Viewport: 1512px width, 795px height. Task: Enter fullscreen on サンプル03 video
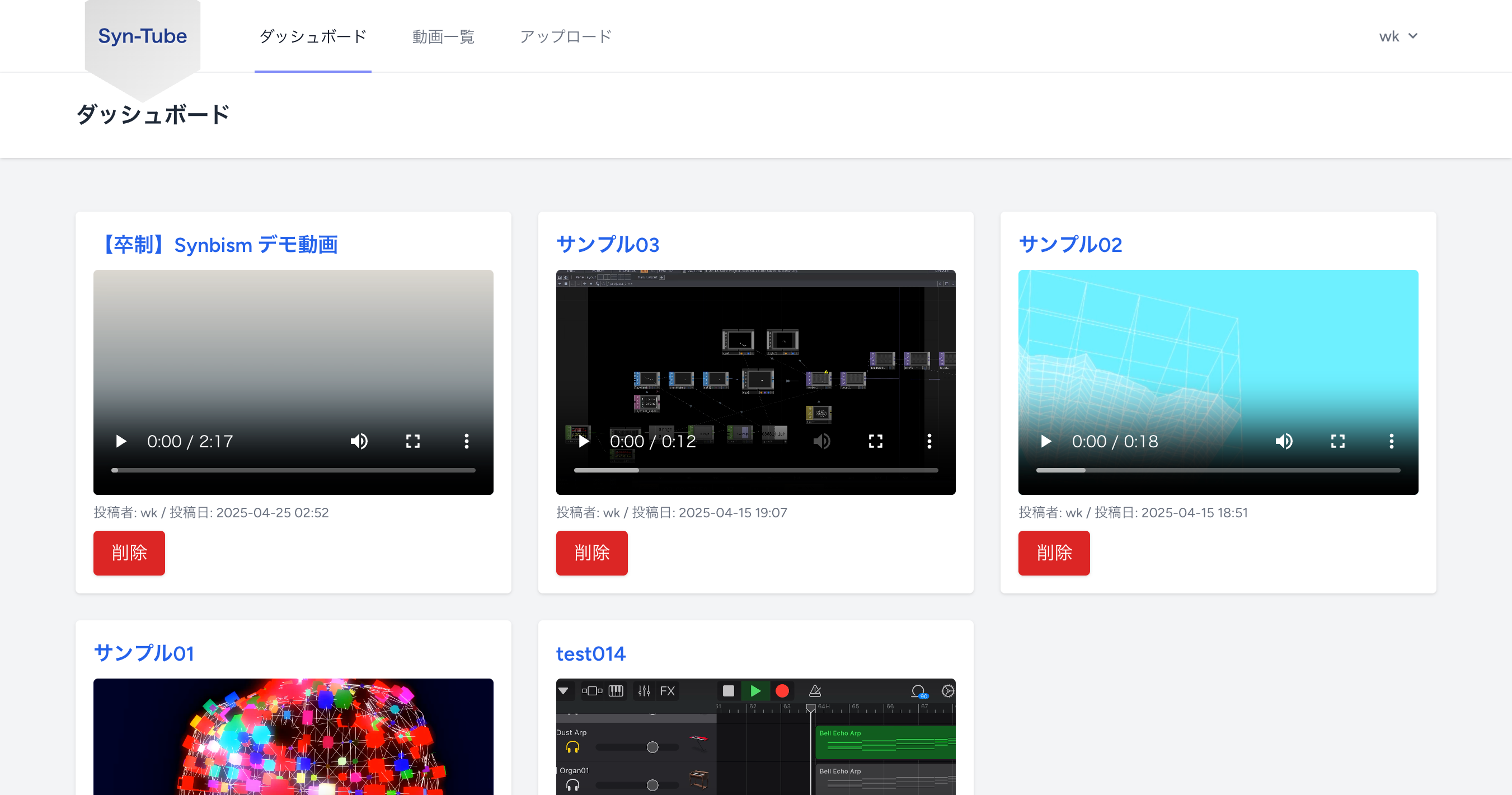point(875,441)
